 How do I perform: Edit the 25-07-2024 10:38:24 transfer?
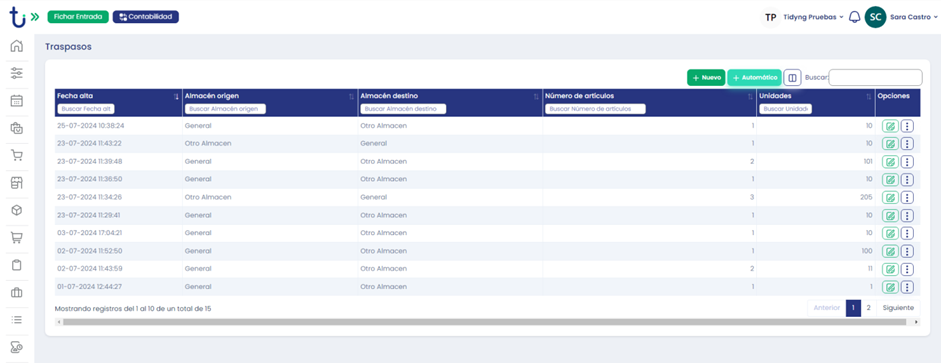(890, 126)
